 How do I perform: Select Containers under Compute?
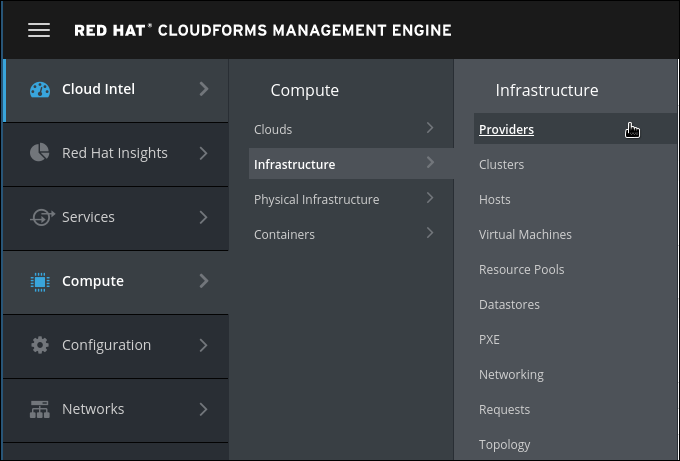(351, 234)
